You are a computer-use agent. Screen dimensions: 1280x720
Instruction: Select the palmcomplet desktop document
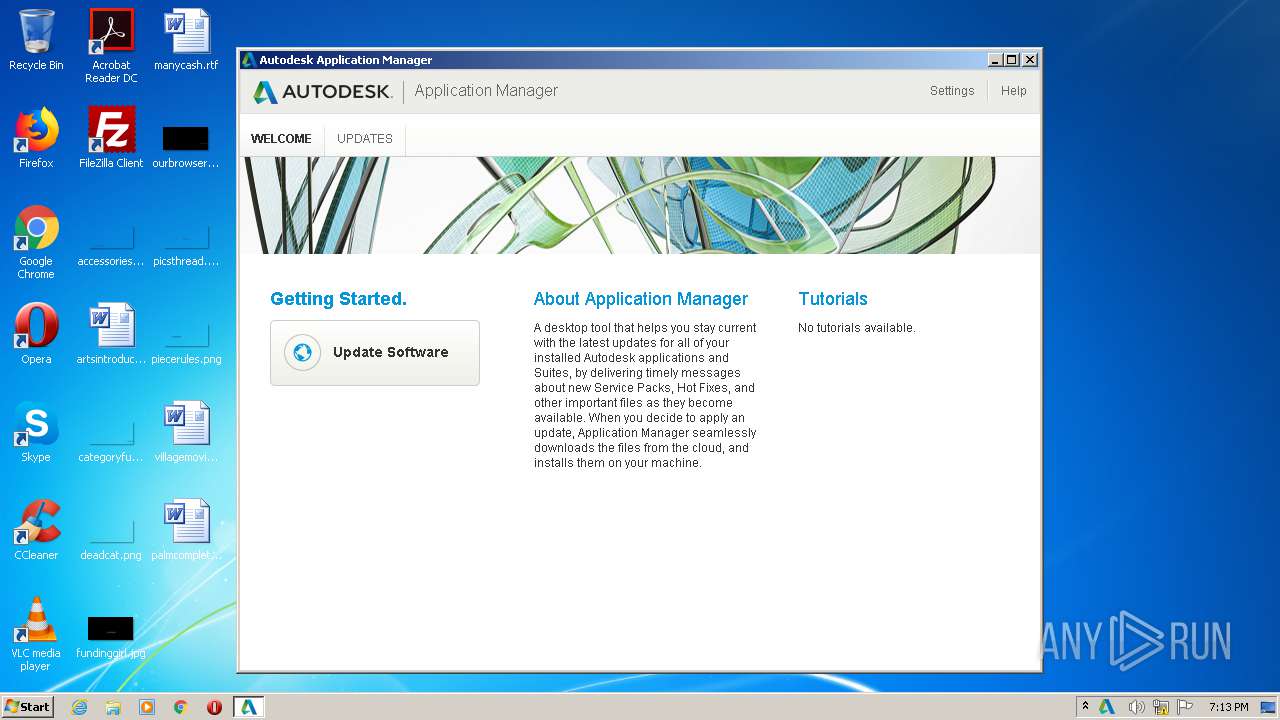click(186, 531)
